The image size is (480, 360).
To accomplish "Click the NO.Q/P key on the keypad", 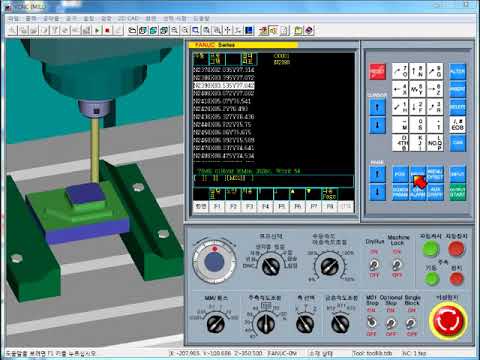I will tap(435, 143).
